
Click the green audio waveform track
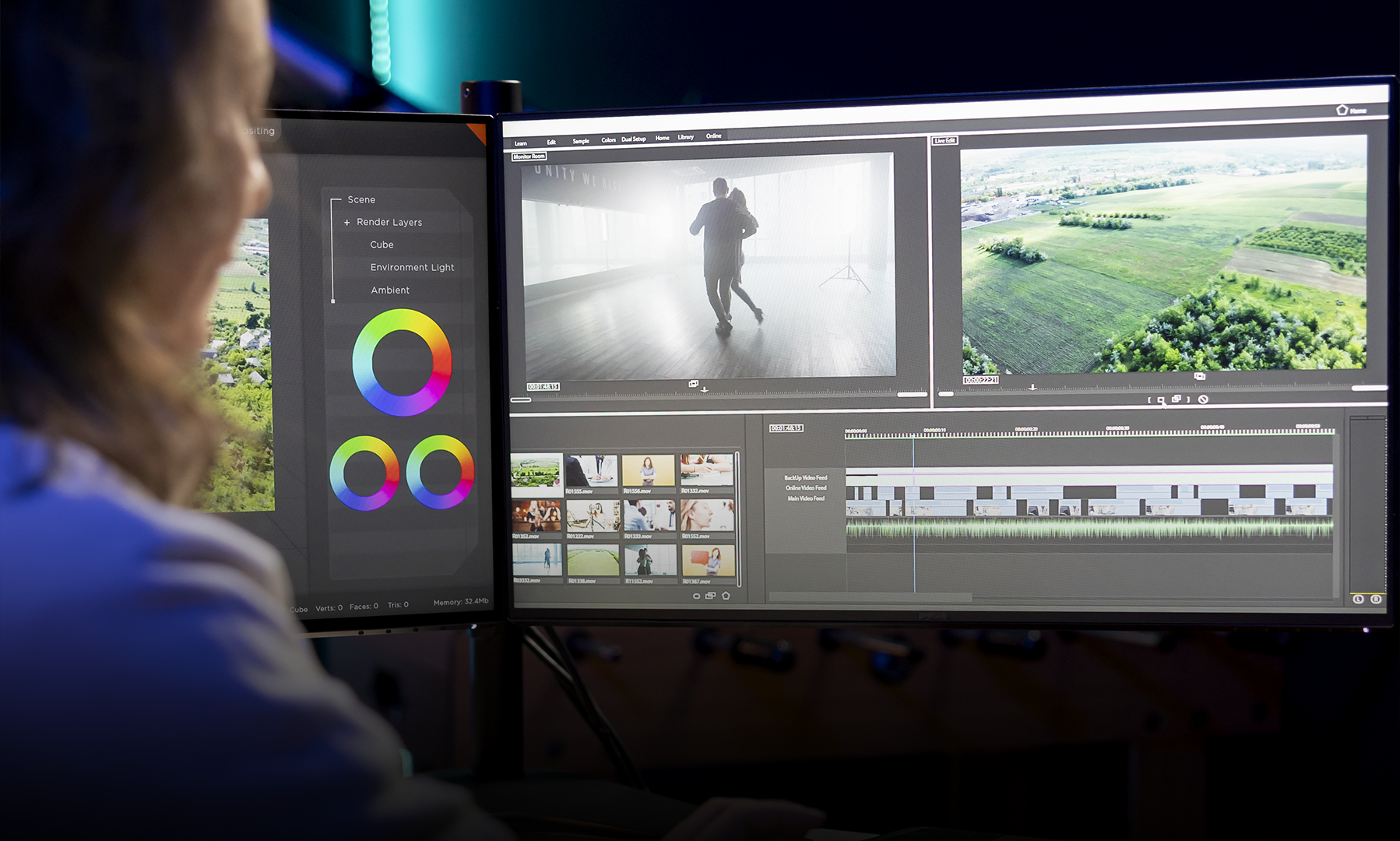coord(1089,530)
